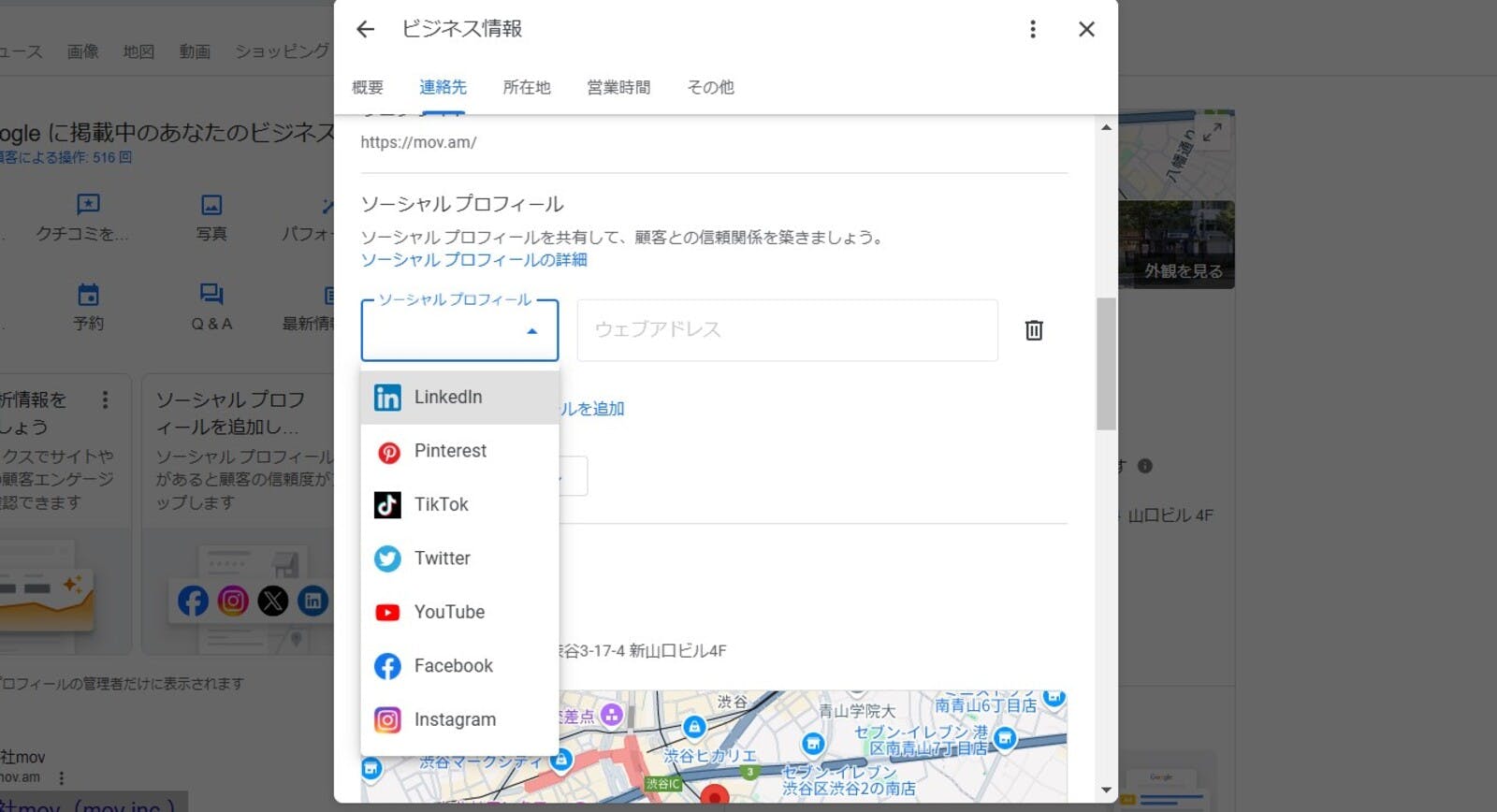This screenshot has width=1497, height=812.
Task: Click the ウェブアドレス input field
Action: coord(787,330)
